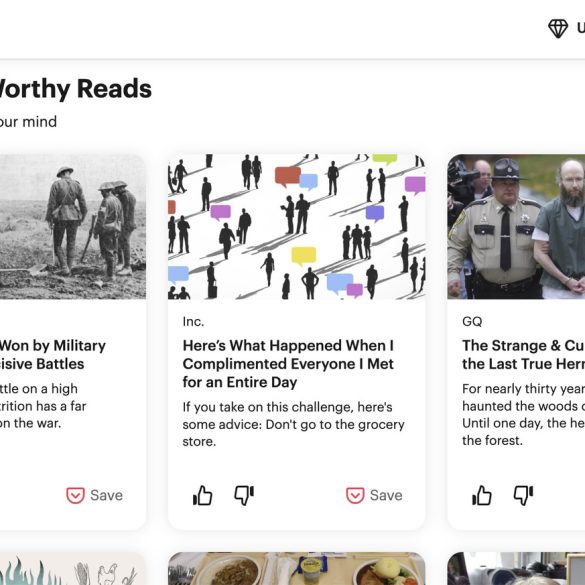Thumbs down the Inc. compliment article

tap(244, 495)
